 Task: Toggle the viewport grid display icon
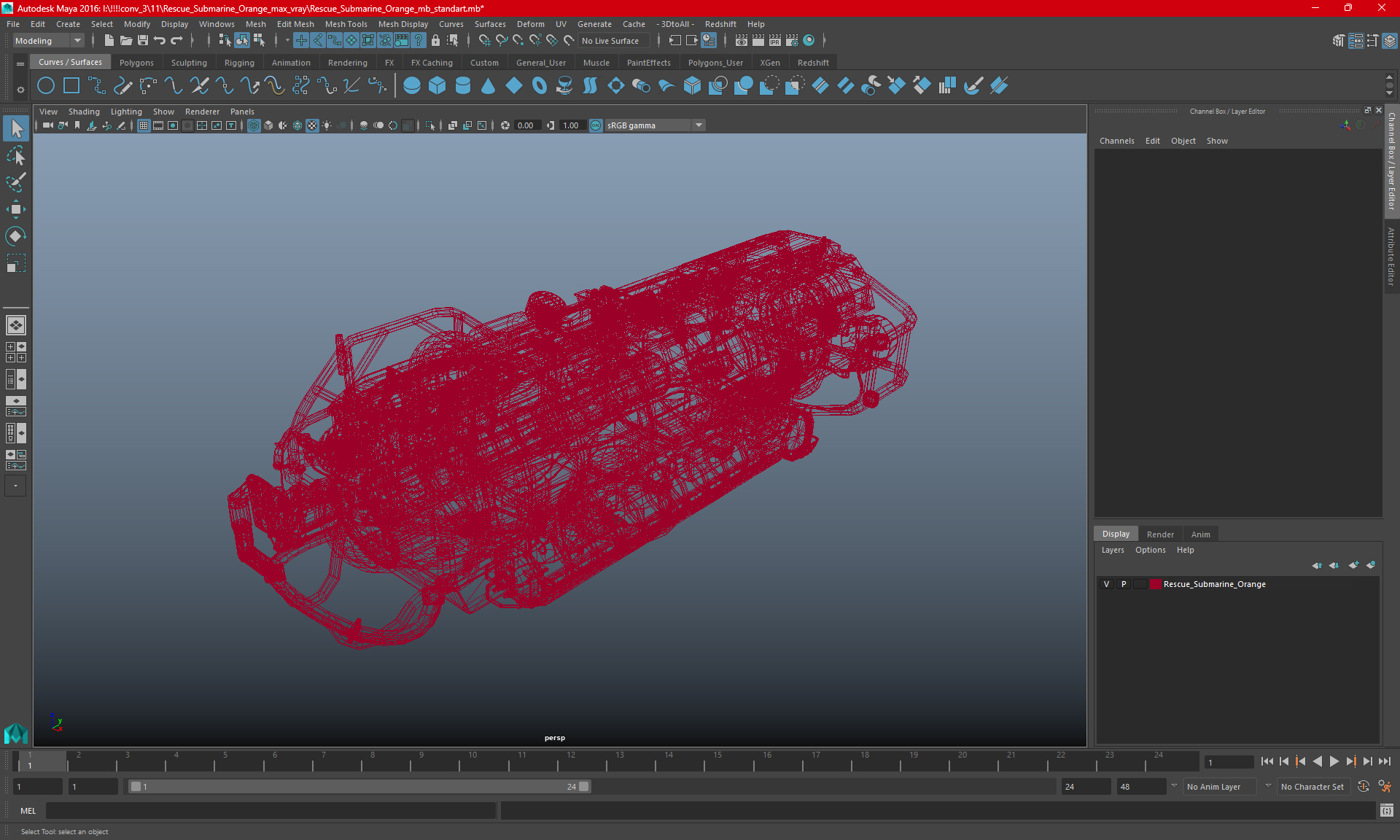[x=144, y=125]
